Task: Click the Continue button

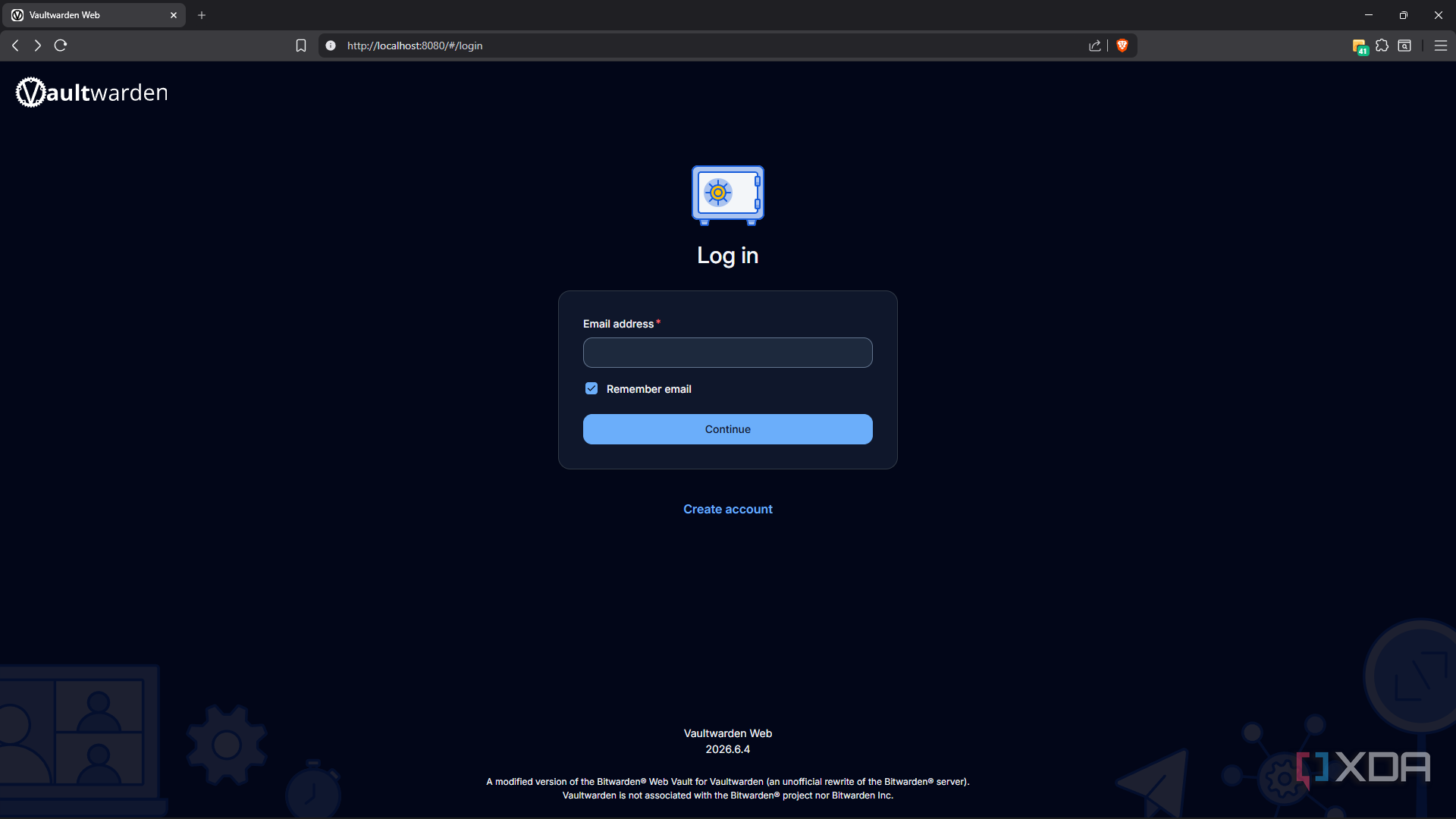Action: [727, 429]
